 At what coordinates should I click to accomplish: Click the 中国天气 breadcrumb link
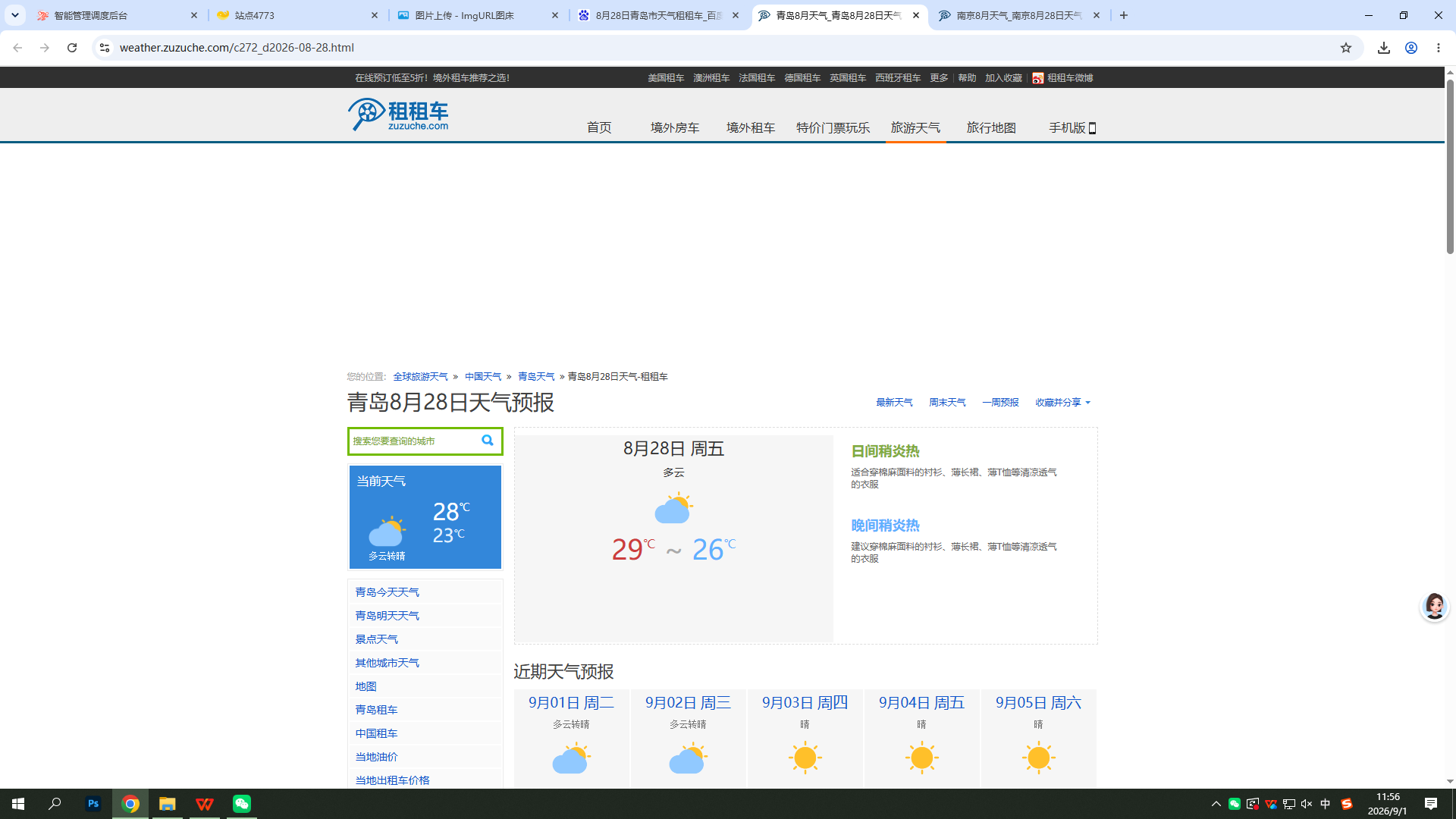pyautogui.click(x=483, y=377)
